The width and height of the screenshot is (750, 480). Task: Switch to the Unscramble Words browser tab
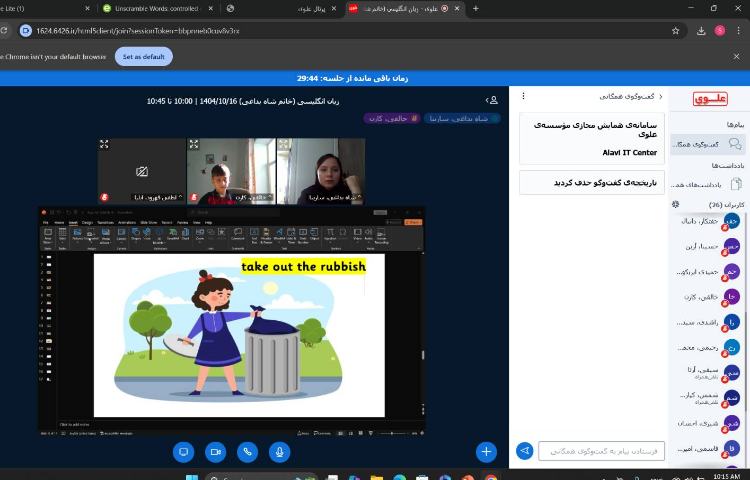[155, 8]
